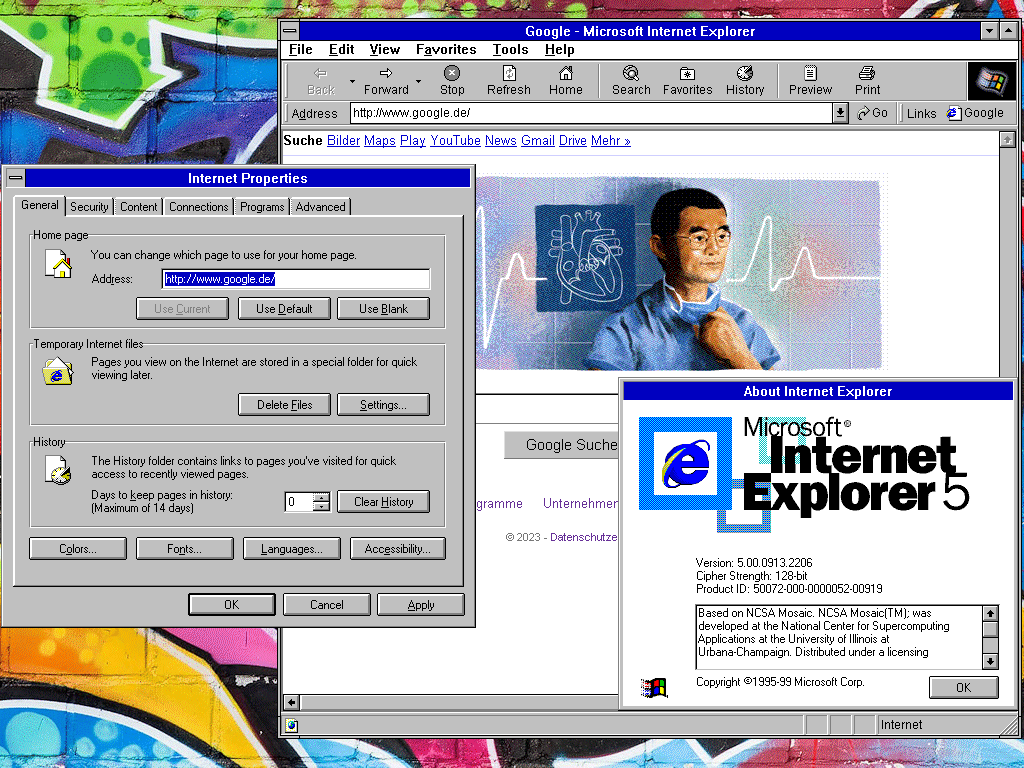Click the browser Address URL field
1024x768 pixels.
[x=592, y=113]
